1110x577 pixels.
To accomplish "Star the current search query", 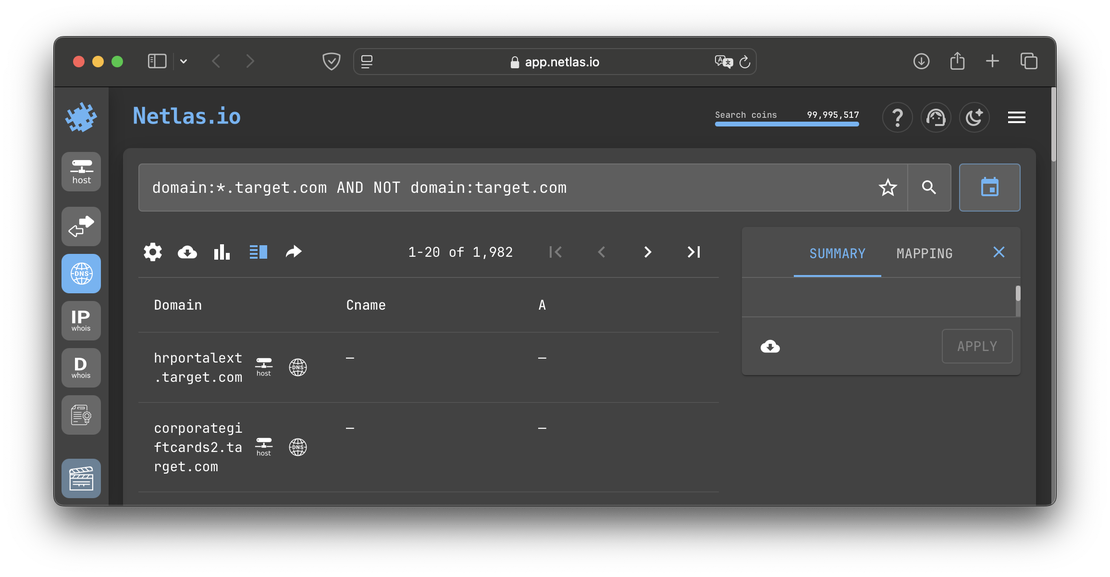I will [x=887, y=187].
